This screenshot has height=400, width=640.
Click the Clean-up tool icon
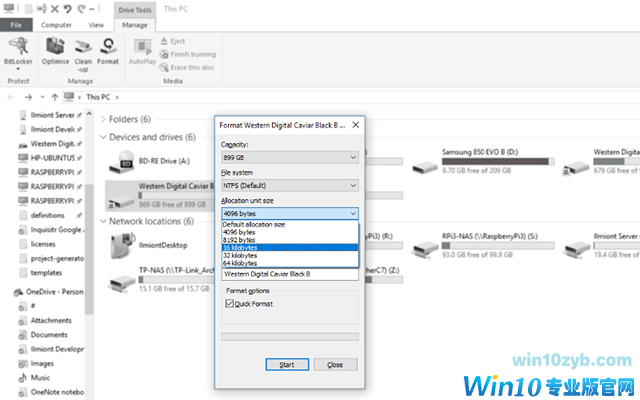click(82, 46)
